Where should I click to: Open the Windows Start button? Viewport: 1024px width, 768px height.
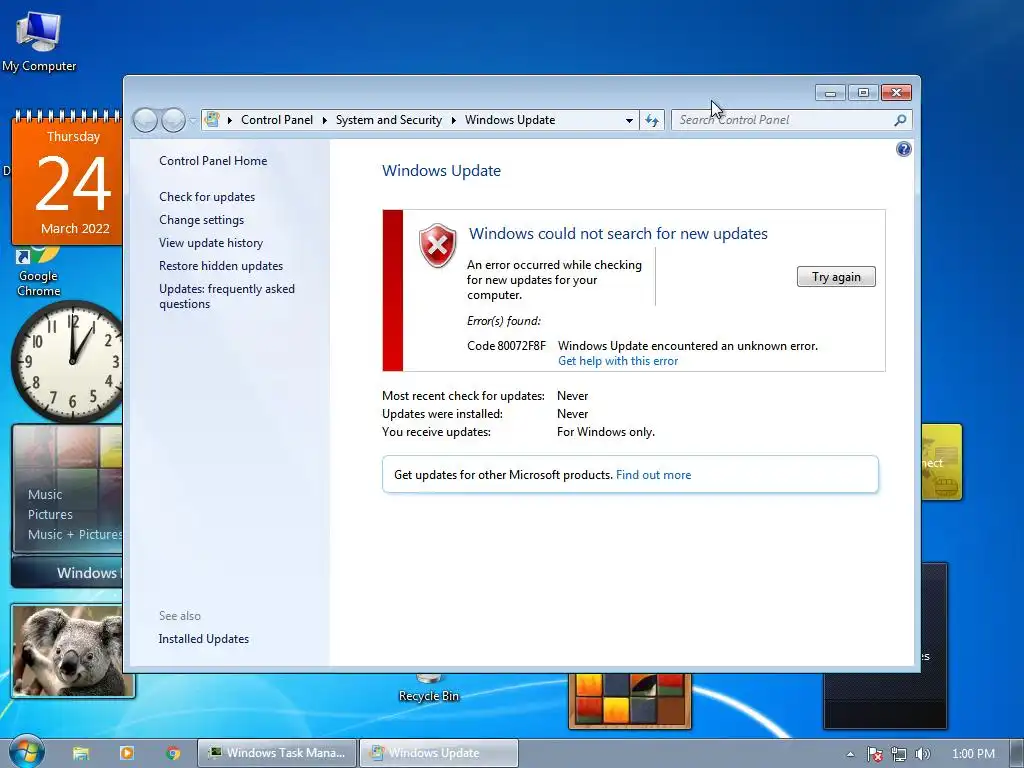tap(25, 753)
